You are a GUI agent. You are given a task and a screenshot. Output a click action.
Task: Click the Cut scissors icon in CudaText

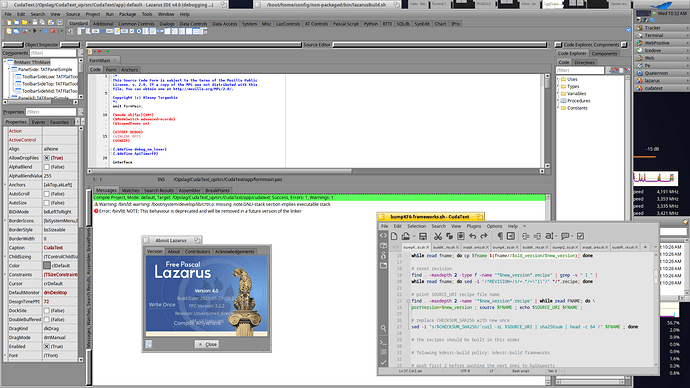438,236
